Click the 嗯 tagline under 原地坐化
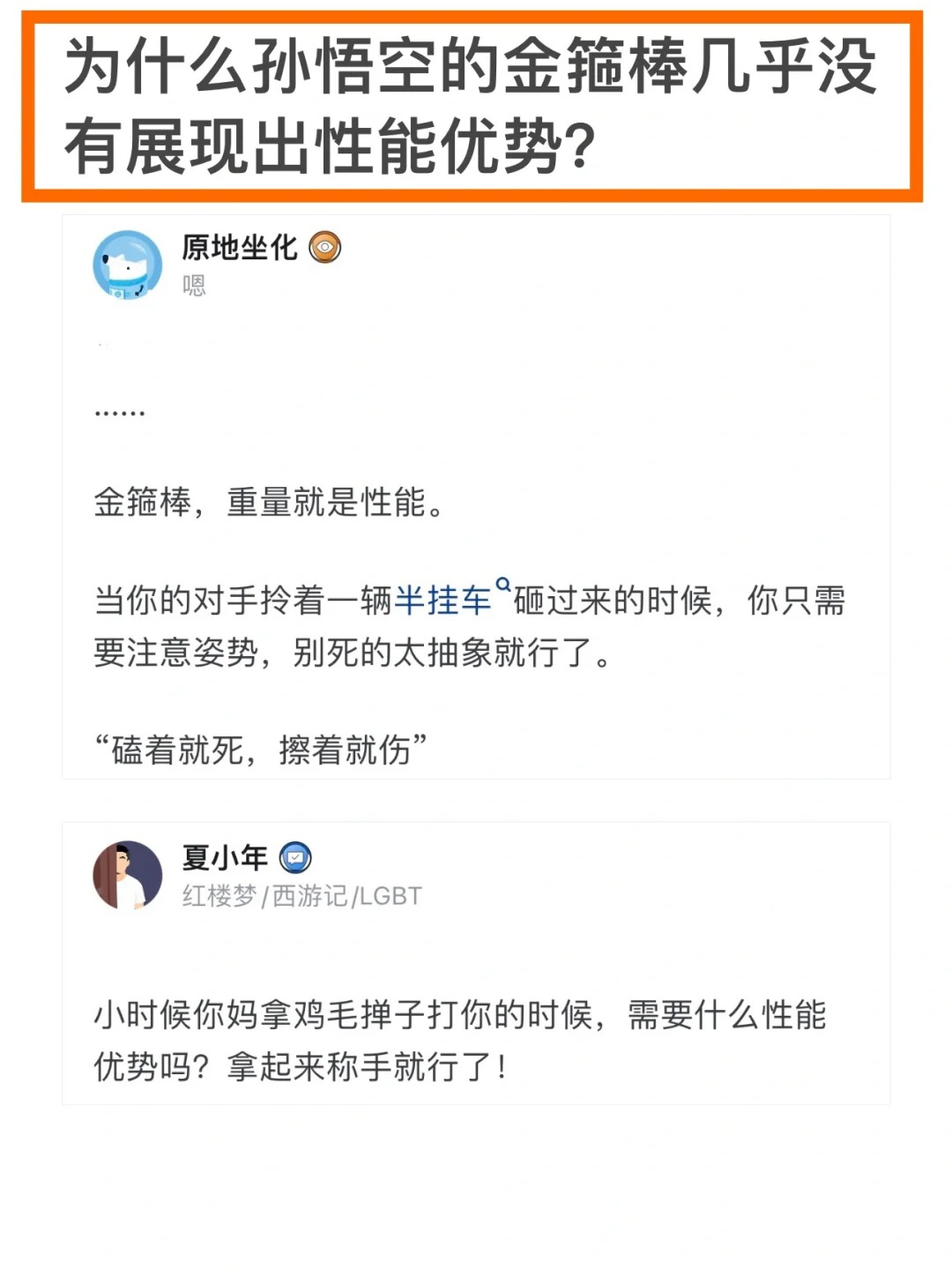952x1270 pixels. point(194,285)
